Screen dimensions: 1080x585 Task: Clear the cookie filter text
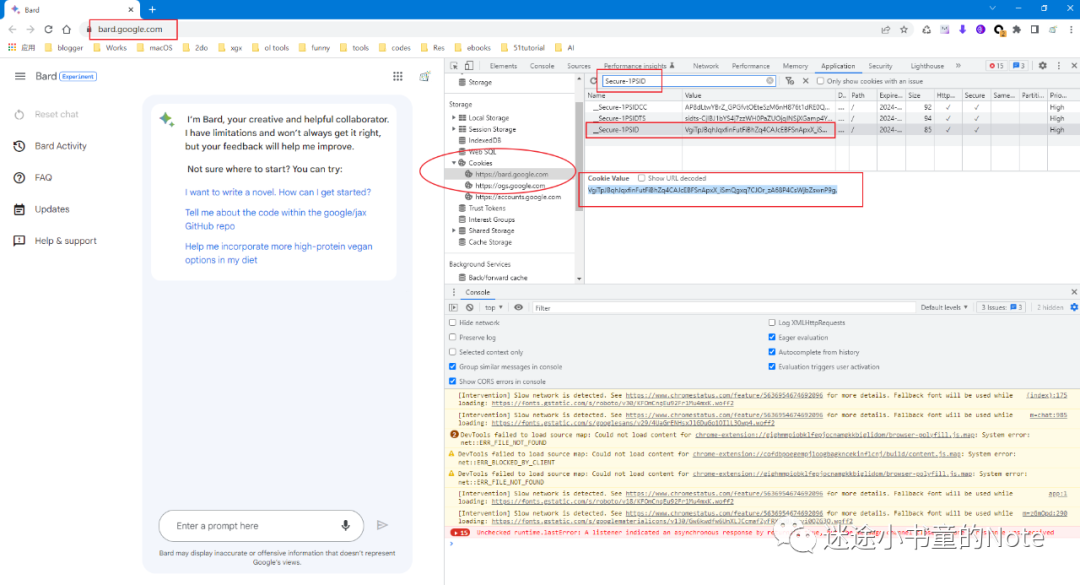click(769, 81)
